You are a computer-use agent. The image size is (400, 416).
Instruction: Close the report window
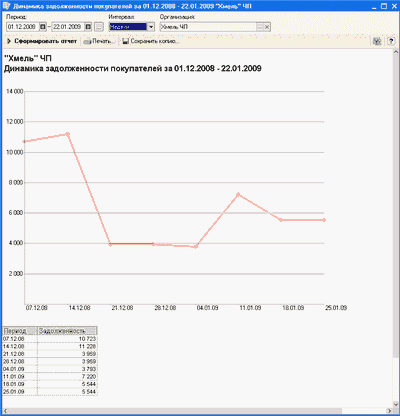[393, 6]
